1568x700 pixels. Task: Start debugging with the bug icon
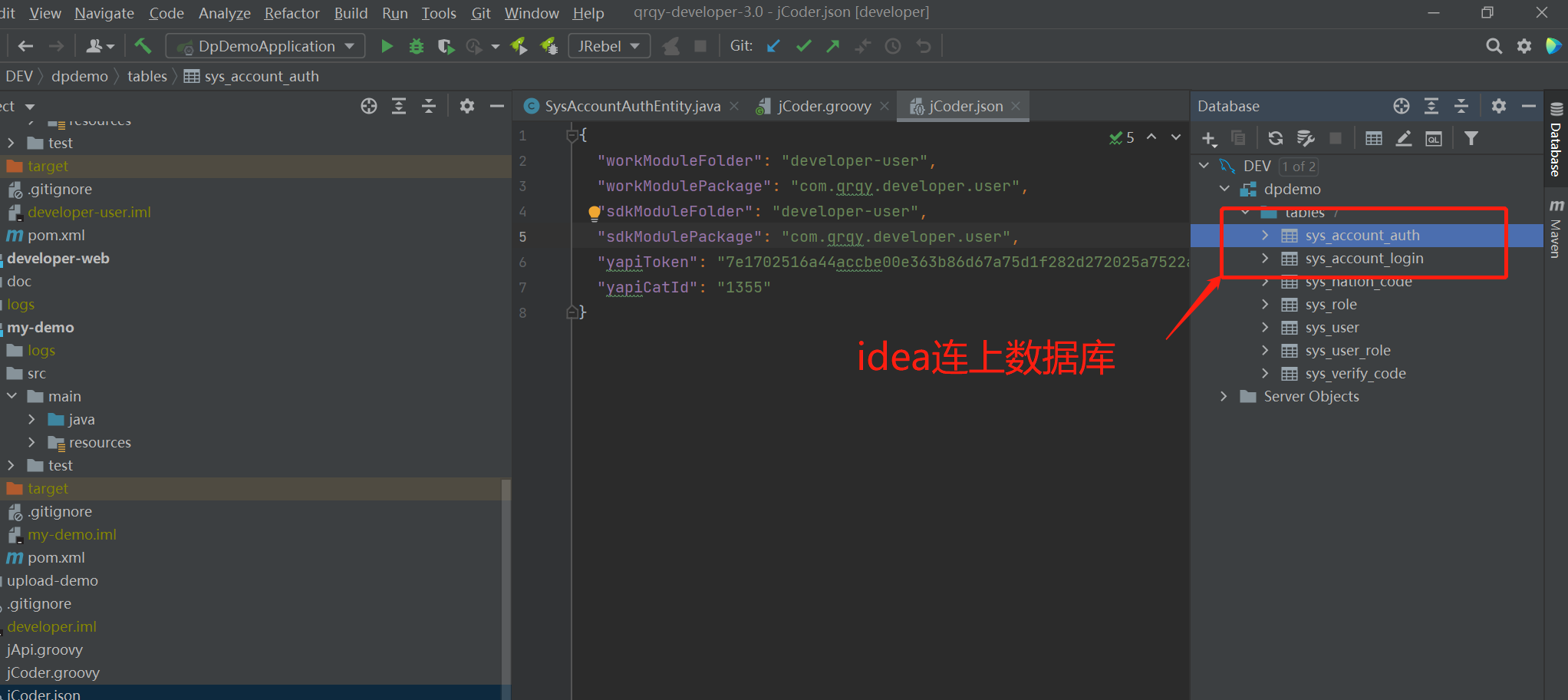pos(416,46)
